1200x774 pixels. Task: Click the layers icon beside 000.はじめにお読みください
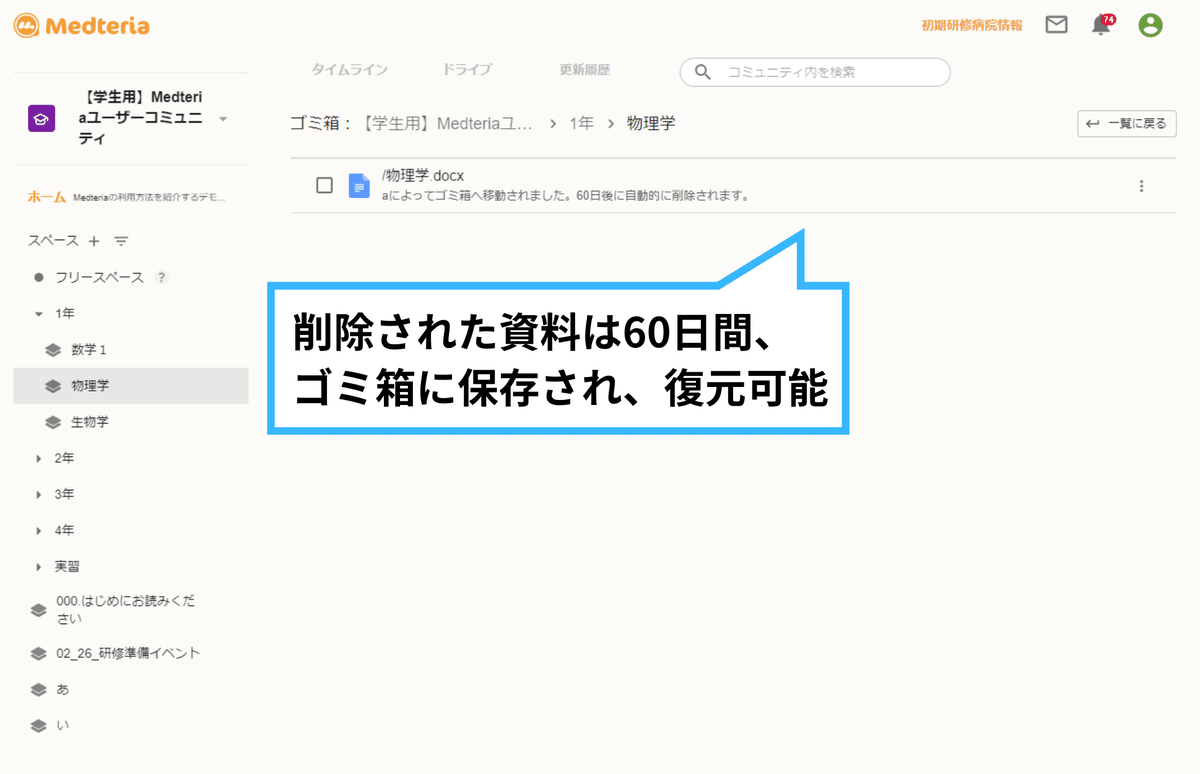(39, 610)
